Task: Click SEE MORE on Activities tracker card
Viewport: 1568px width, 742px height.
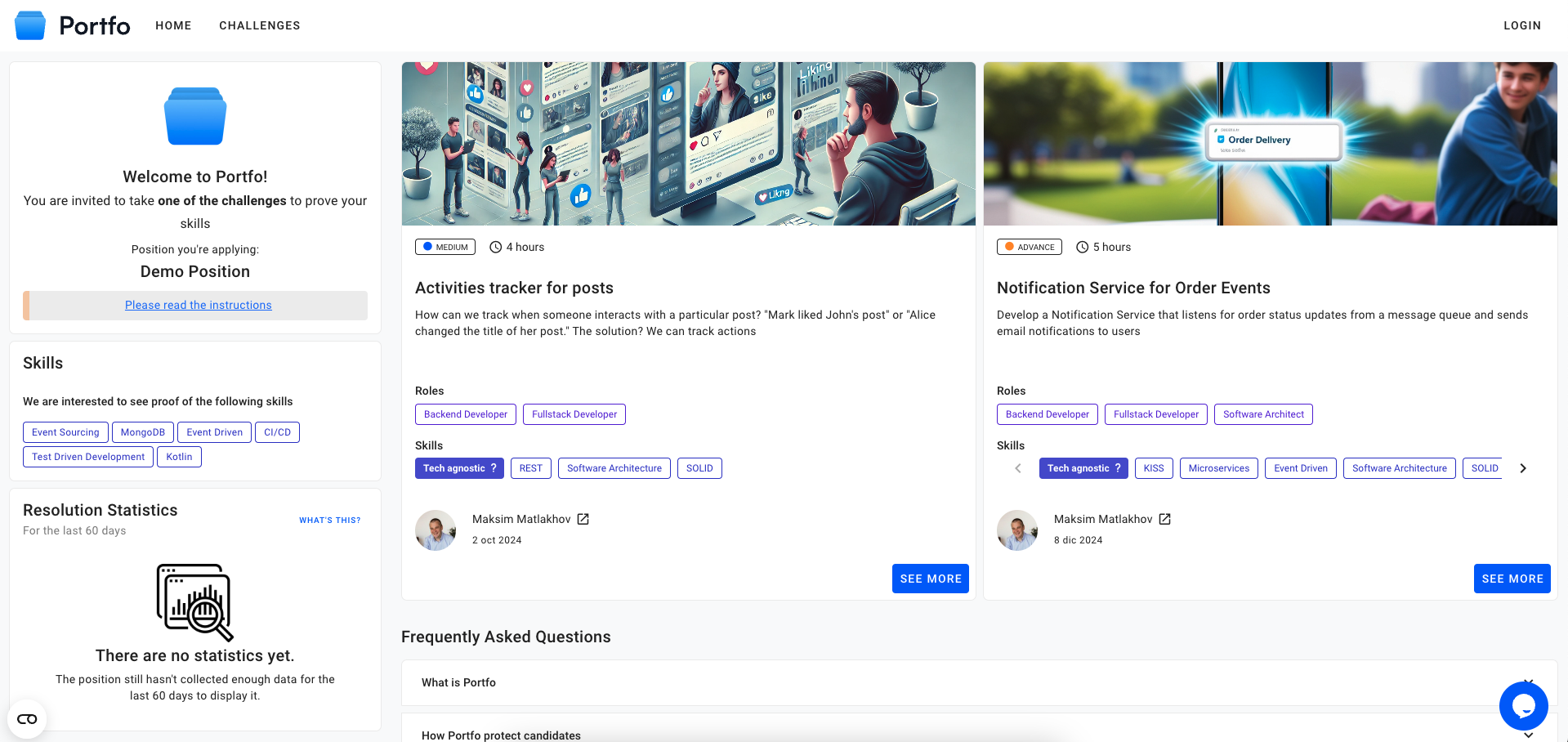Action: click(x=931, y=579)
